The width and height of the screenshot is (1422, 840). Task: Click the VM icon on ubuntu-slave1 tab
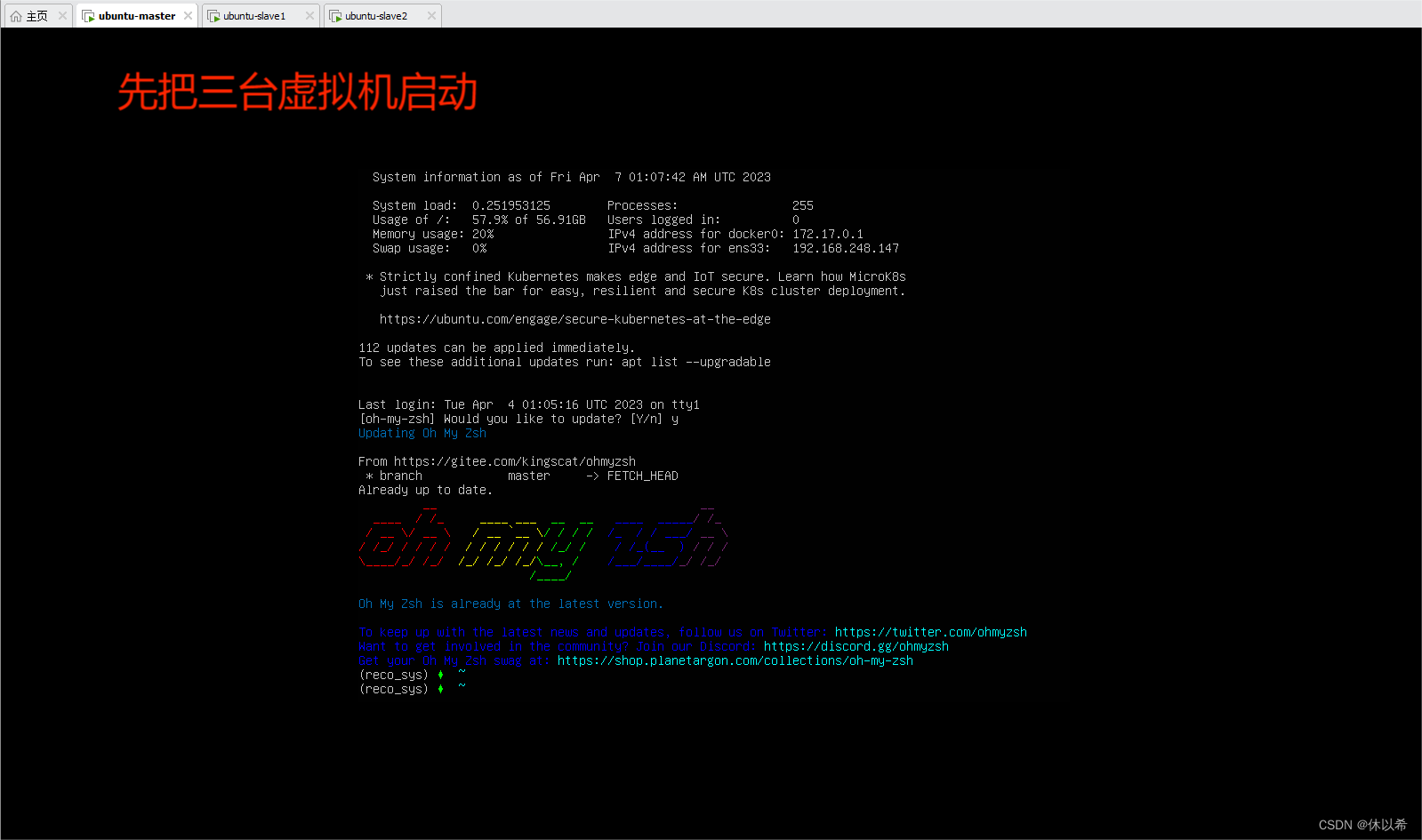tap(213, 16)
